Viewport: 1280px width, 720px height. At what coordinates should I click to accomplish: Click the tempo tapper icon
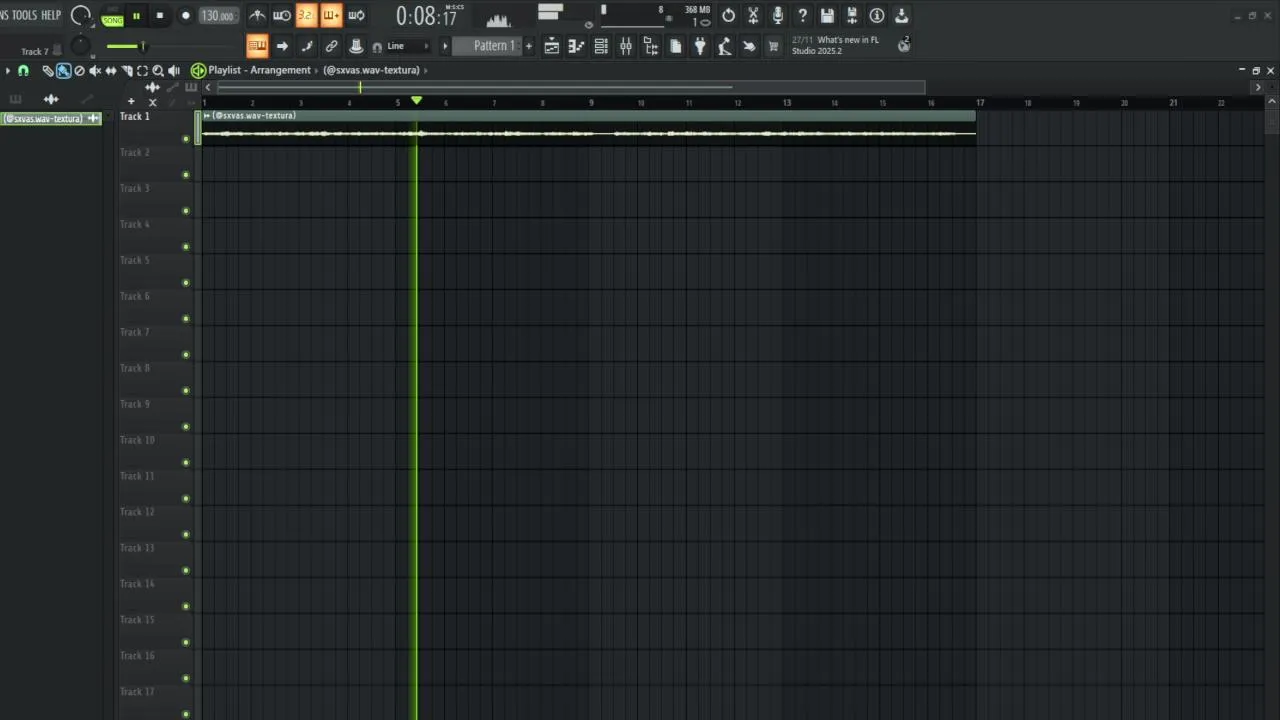click(x=724, y=46)
